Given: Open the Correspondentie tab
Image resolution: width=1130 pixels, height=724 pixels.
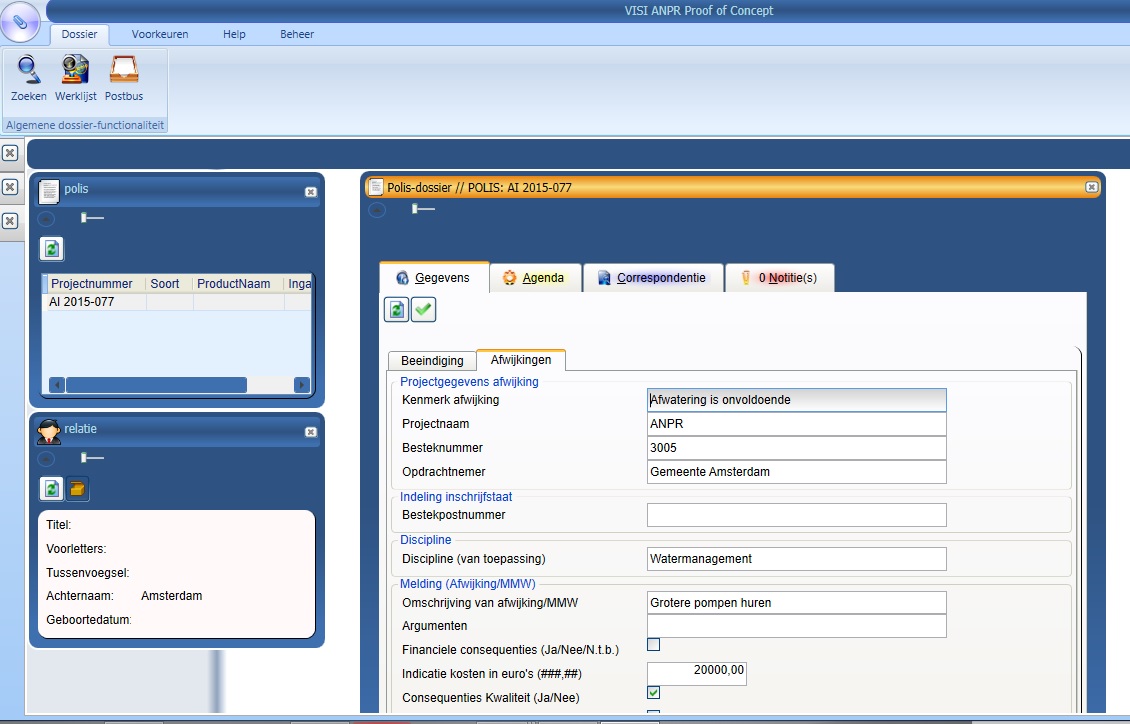Looking at the screenshot, I should click(653, 278).
